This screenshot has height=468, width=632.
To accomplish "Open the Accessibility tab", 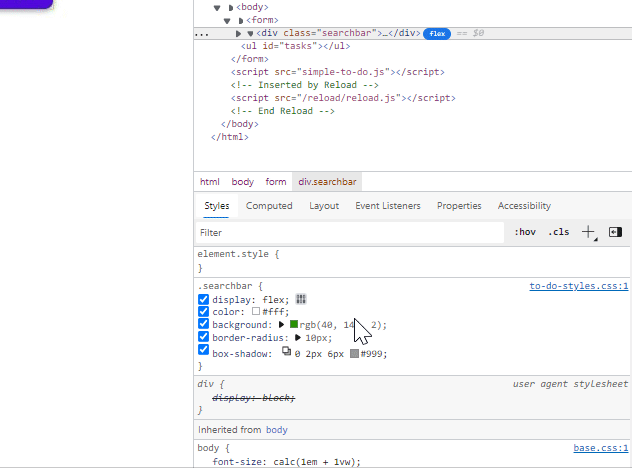I will (524, 206).
